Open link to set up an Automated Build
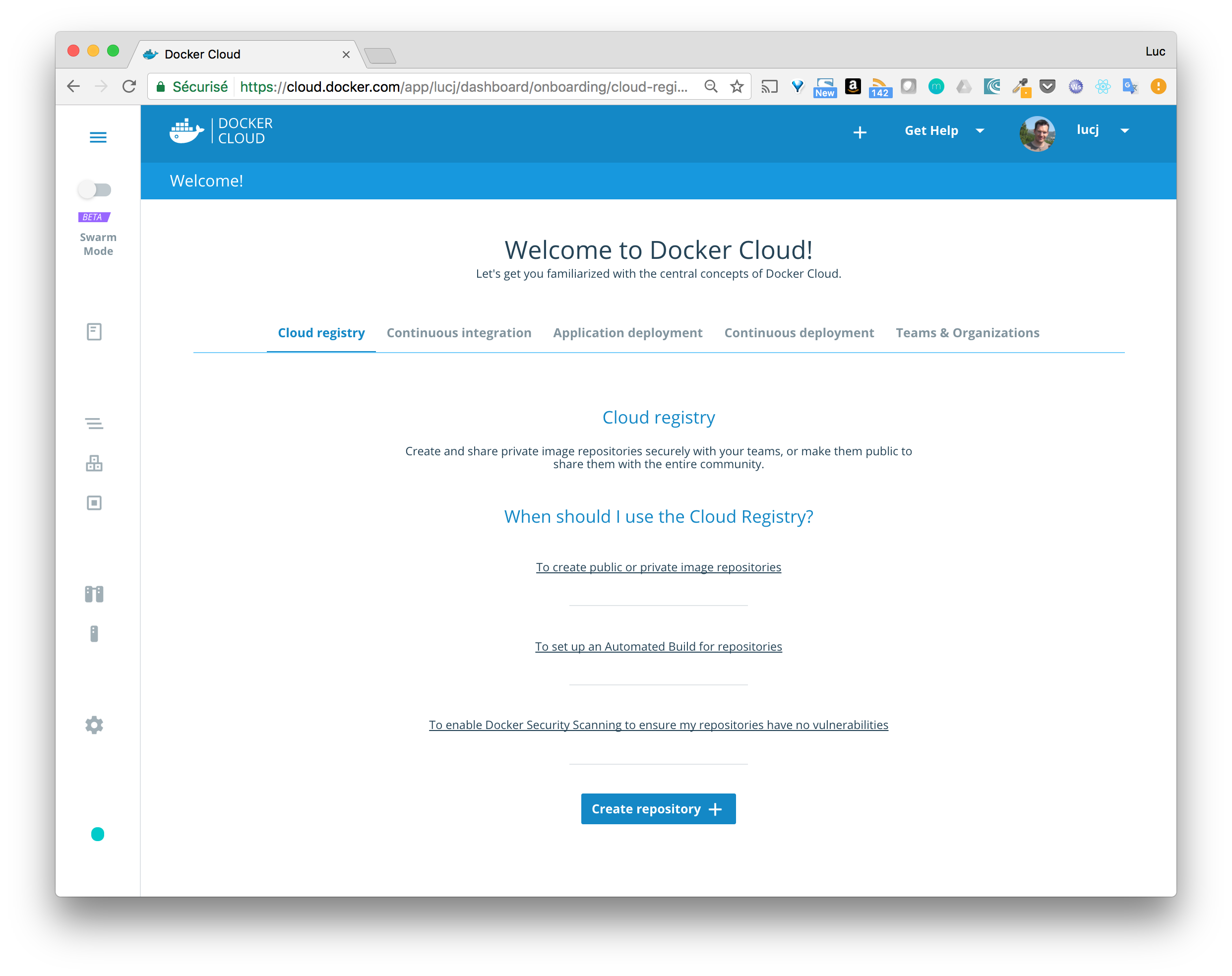Viewport: 1232px width, 976px height. coord(658,647)
